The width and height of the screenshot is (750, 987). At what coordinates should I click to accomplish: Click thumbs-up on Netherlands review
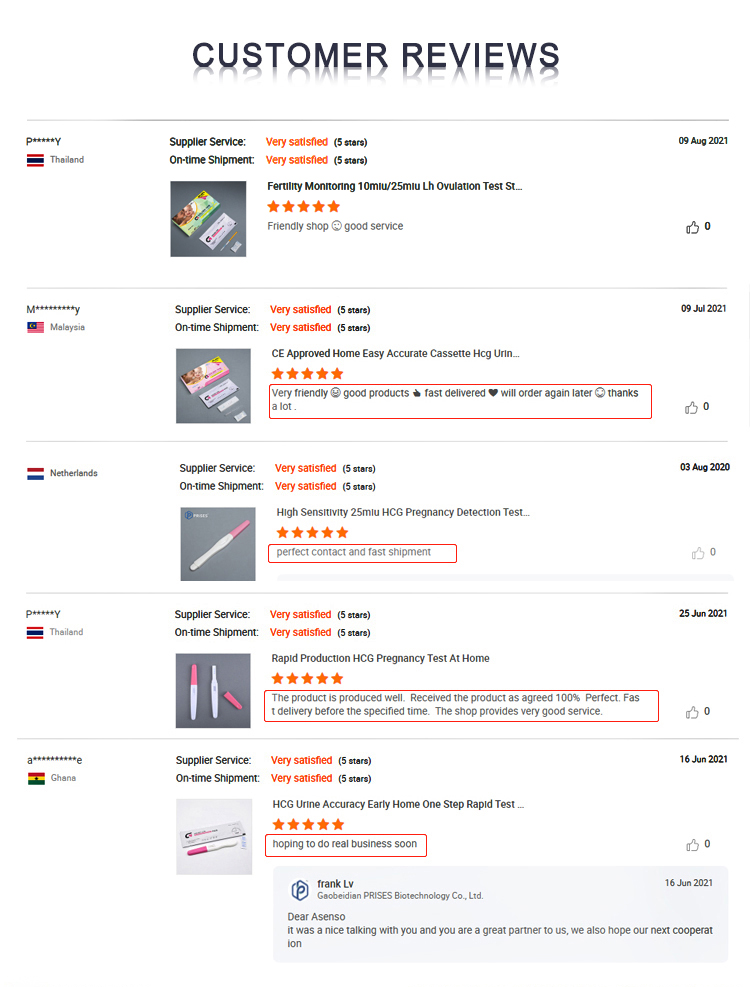pyautogui.click(x=698, y=553)
